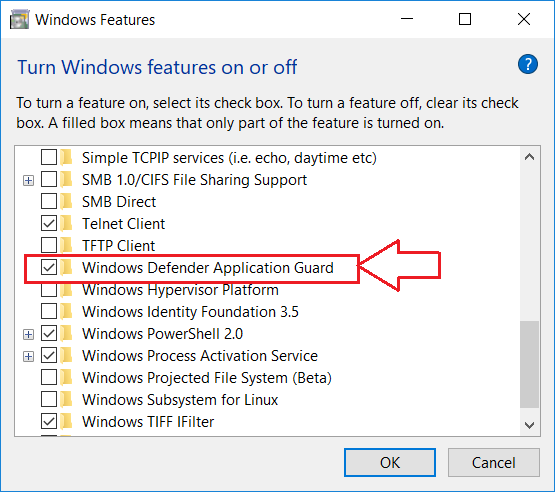Expand the Windows PowerShell 2.0 node
The image size is (555, 492).
(28, 334)
